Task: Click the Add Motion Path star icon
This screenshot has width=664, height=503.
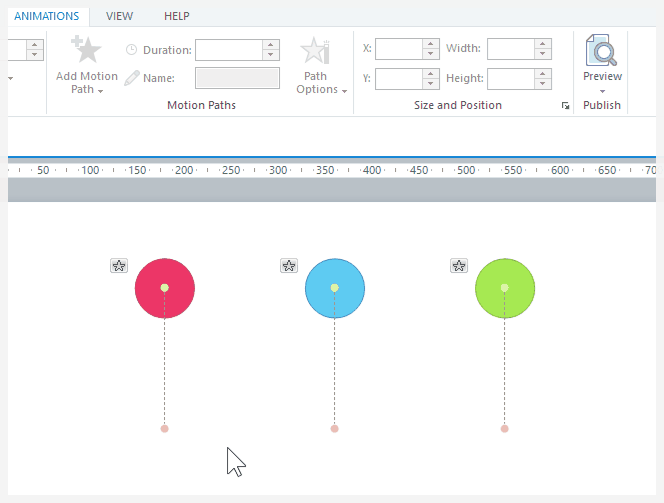Action: point(86,49)
